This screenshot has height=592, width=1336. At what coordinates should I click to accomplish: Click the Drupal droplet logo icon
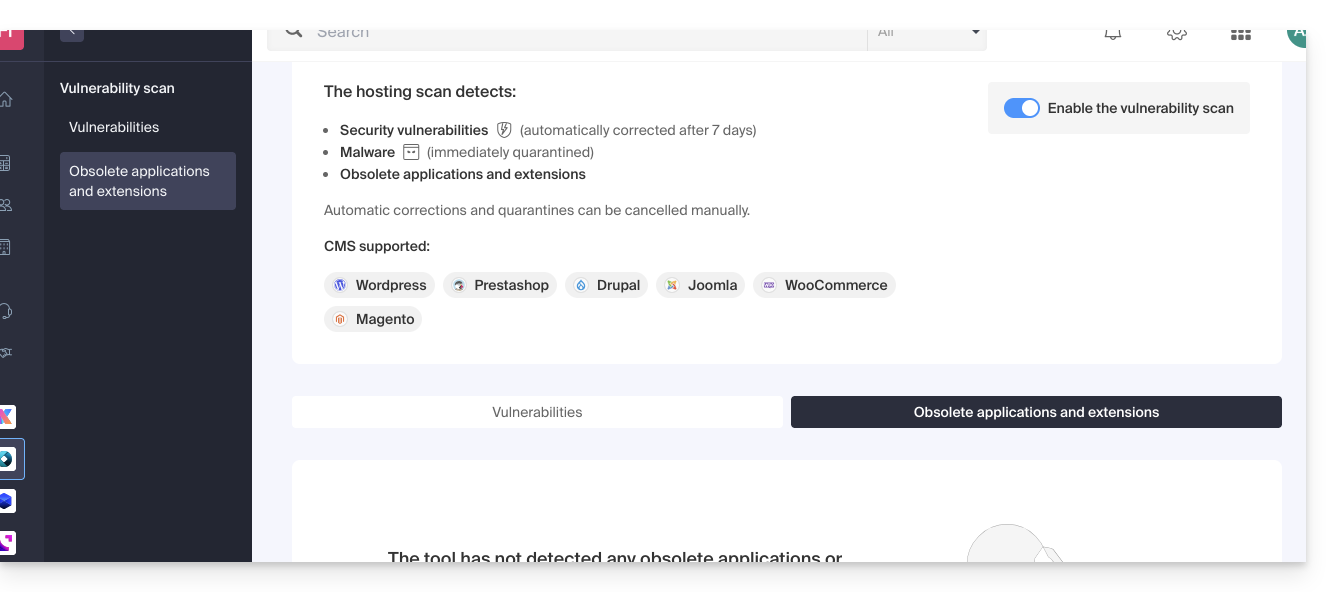tap(581, 285)
